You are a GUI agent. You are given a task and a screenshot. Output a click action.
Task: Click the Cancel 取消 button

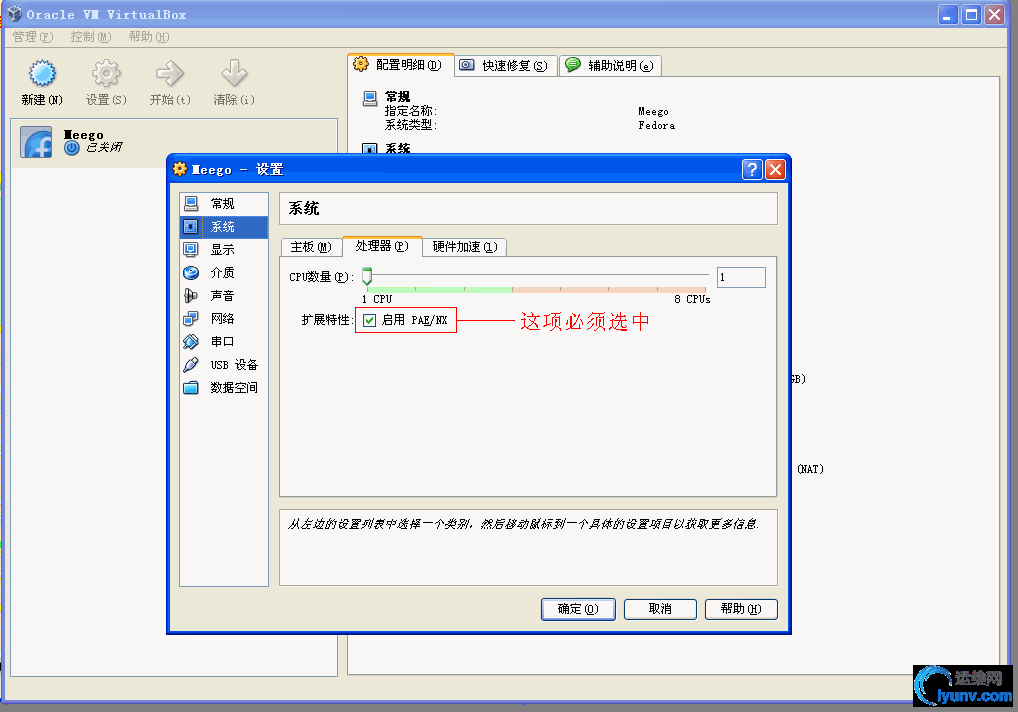pos(660,609)
